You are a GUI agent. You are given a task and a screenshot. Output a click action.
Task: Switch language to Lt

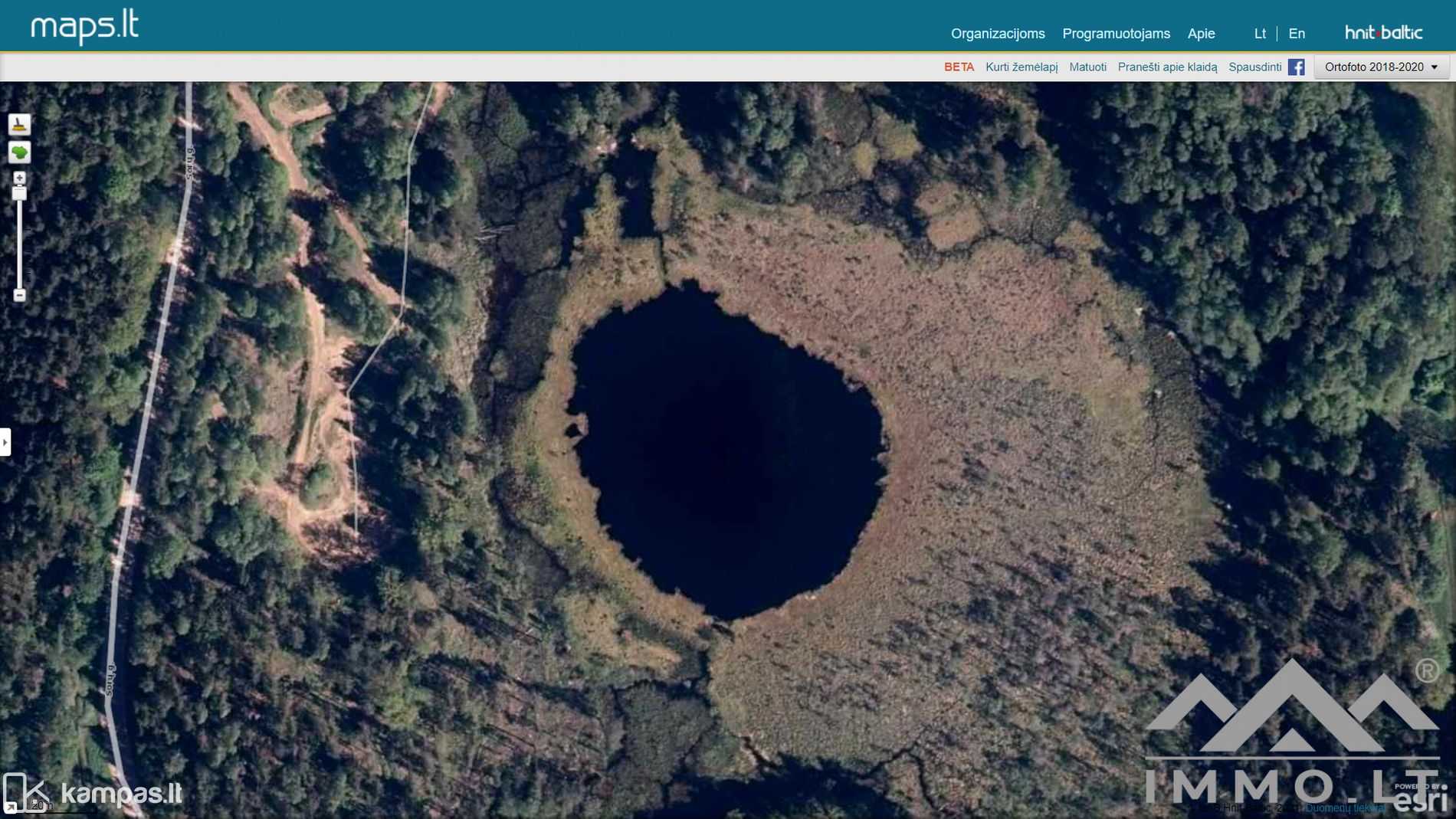tap(1260, 34)
